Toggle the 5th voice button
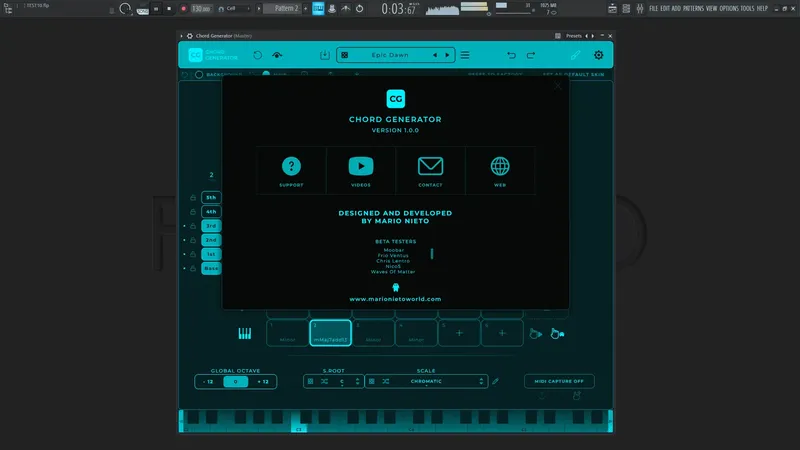This screenshot has width=800, height=450. pyautogui.click(x=211, y=197)
